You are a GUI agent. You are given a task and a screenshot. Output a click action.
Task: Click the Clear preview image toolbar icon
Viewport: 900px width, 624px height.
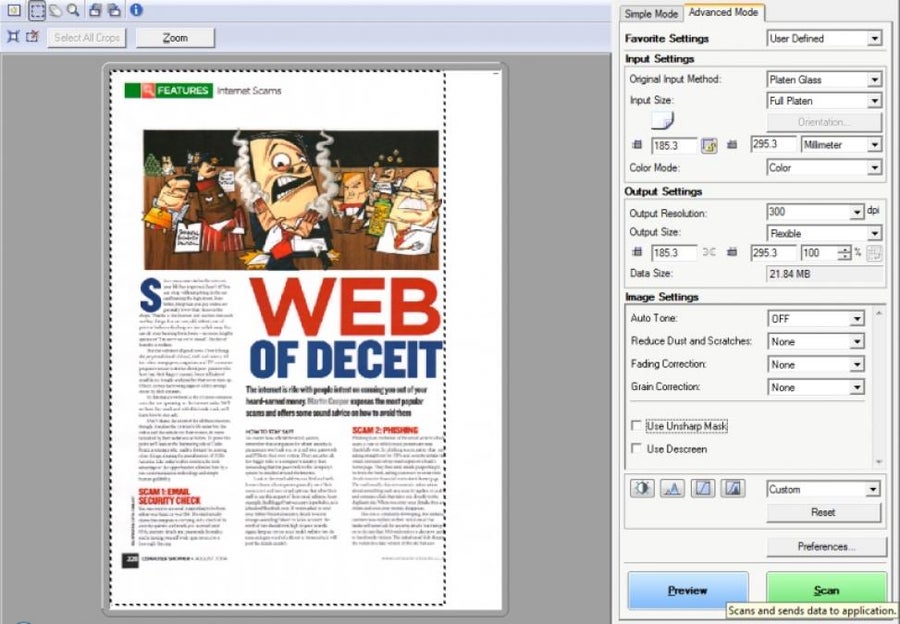tap(14, 10)
